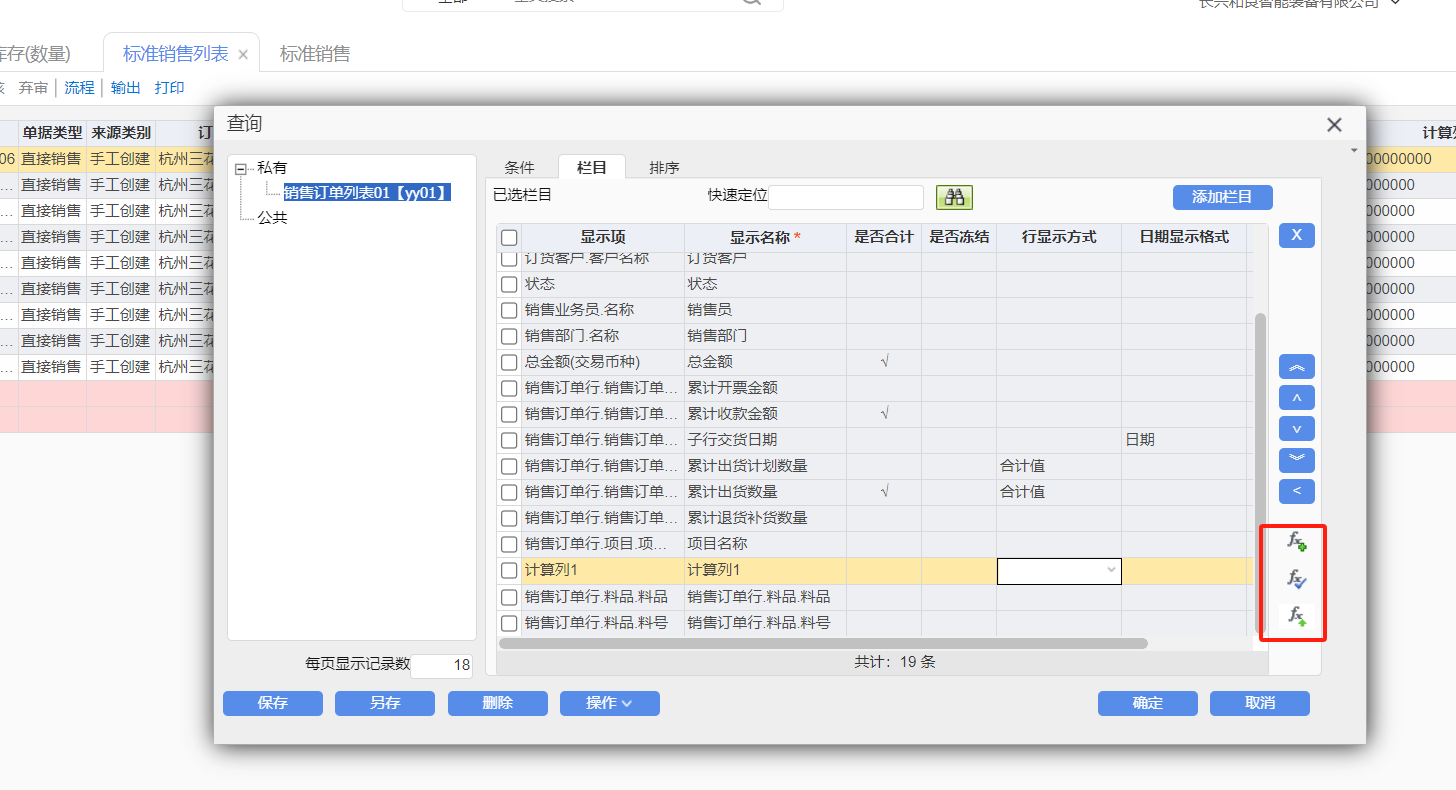This screenshot has height=790, width=1456.
Task: Check the box for the 状态 row
Action: click(509, 284)
